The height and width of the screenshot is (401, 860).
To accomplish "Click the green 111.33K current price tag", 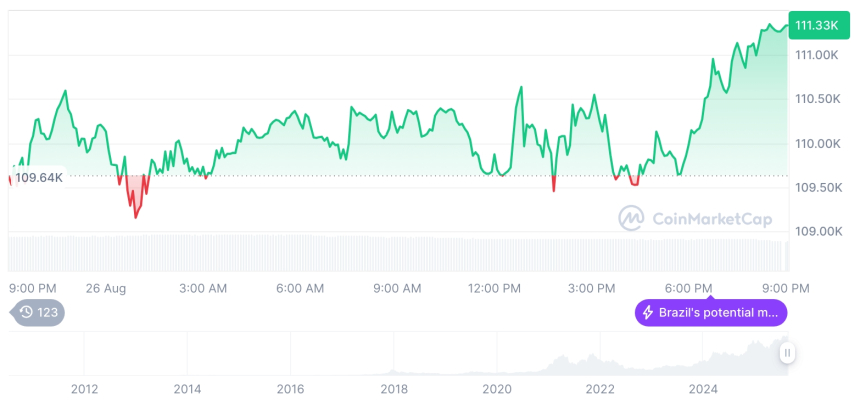I will (815, 25).
